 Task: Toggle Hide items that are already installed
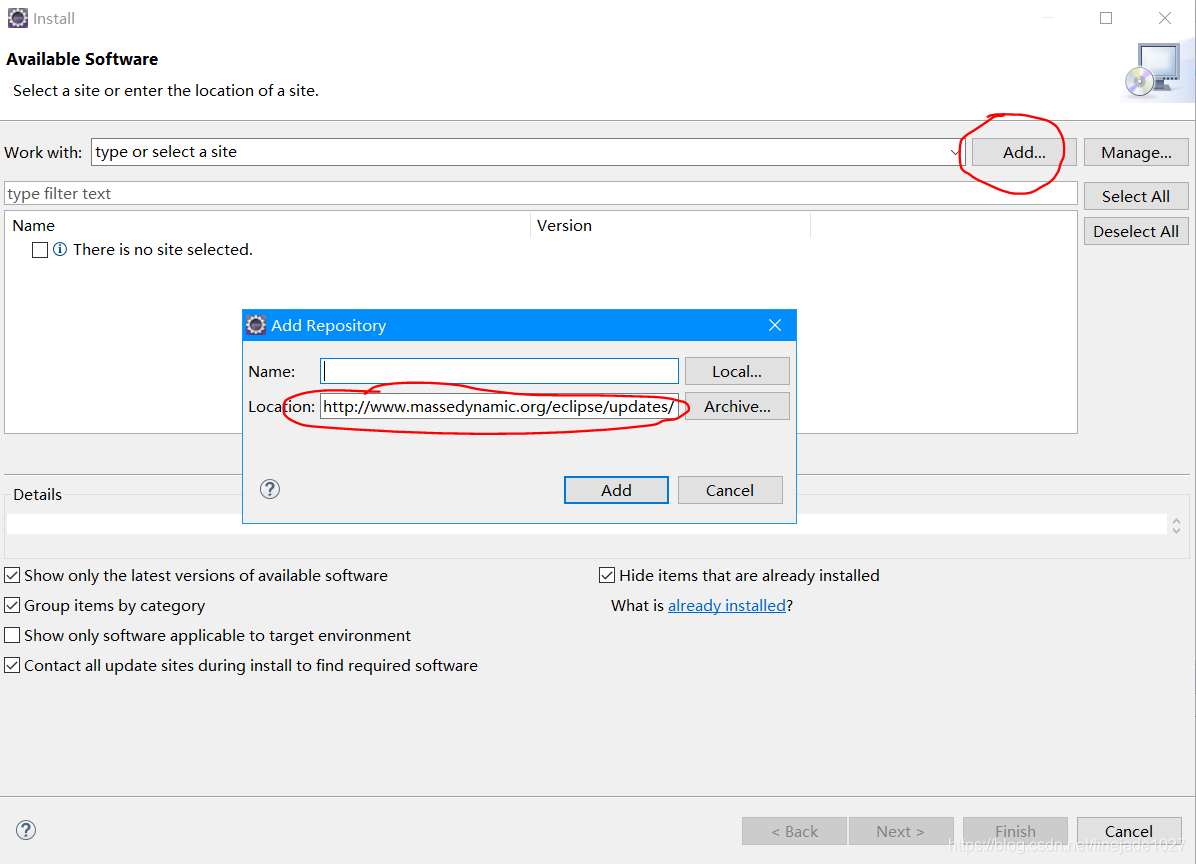607,575
